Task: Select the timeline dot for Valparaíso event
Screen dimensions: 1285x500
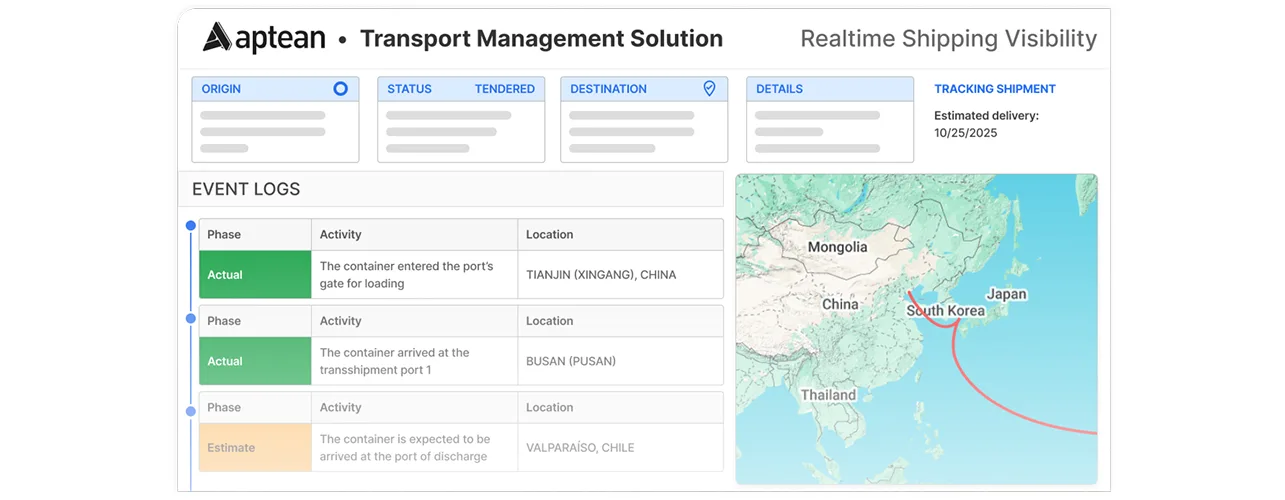Action: point(191,411)
